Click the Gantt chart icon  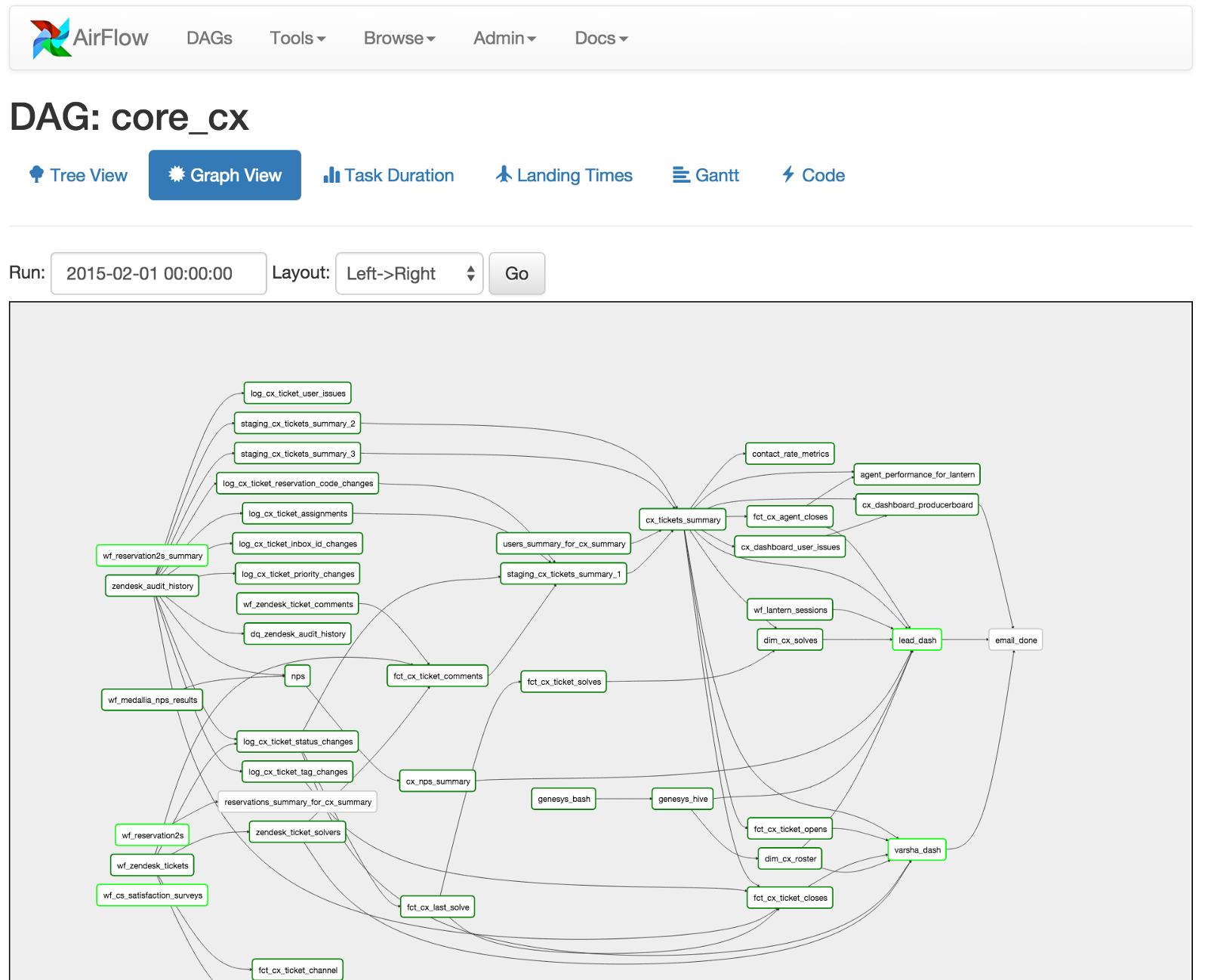pyautogui.click(x=680, y=174)
